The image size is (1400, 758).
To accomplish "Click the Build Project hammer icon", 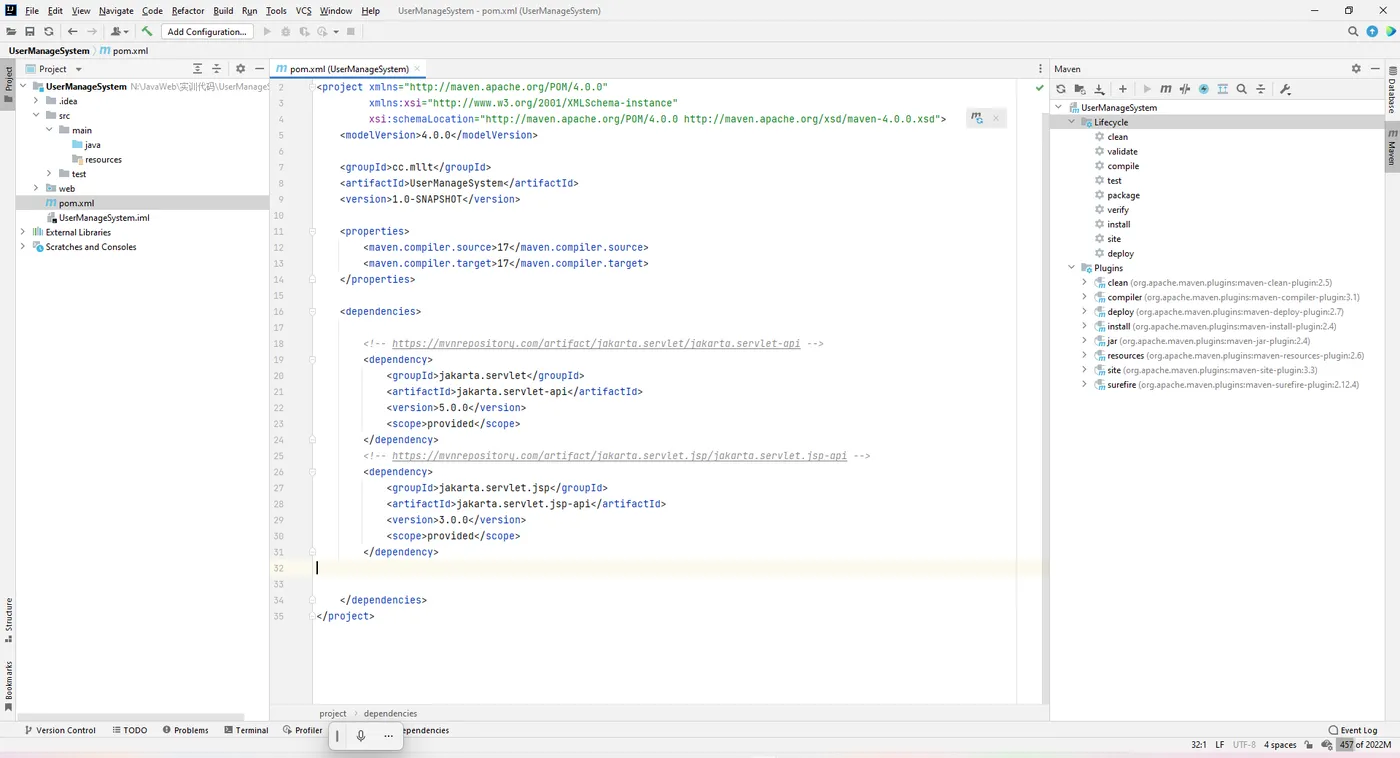I will tap(147, 32).
